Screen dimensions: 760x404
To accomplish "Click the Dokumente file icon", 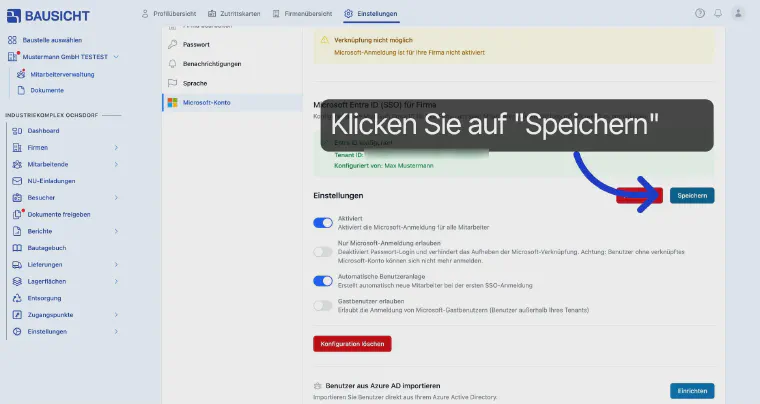I will click(x=21, y=90).
